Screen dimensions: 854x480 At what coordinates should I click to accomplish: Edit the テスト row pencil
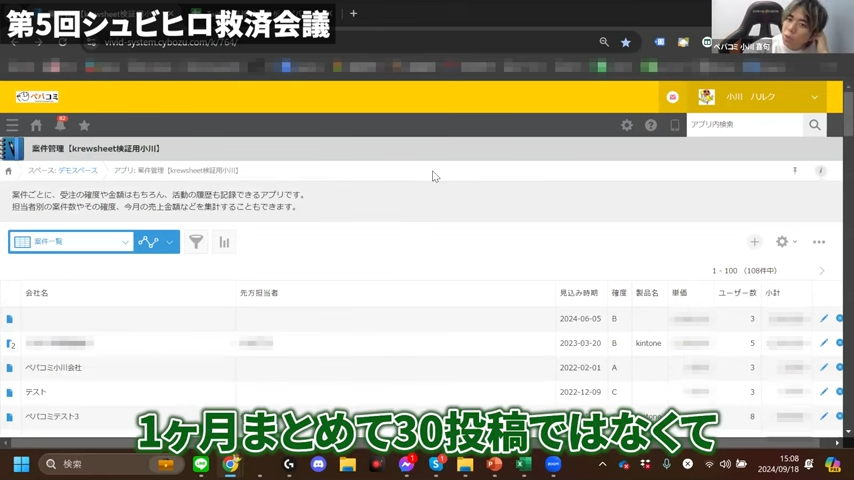pos(824,392)
